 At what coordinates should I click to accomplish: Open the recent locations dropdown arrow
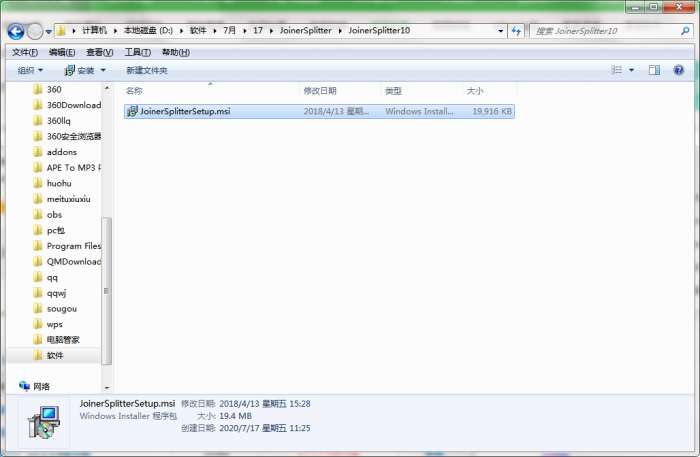[x=49, y=32]
